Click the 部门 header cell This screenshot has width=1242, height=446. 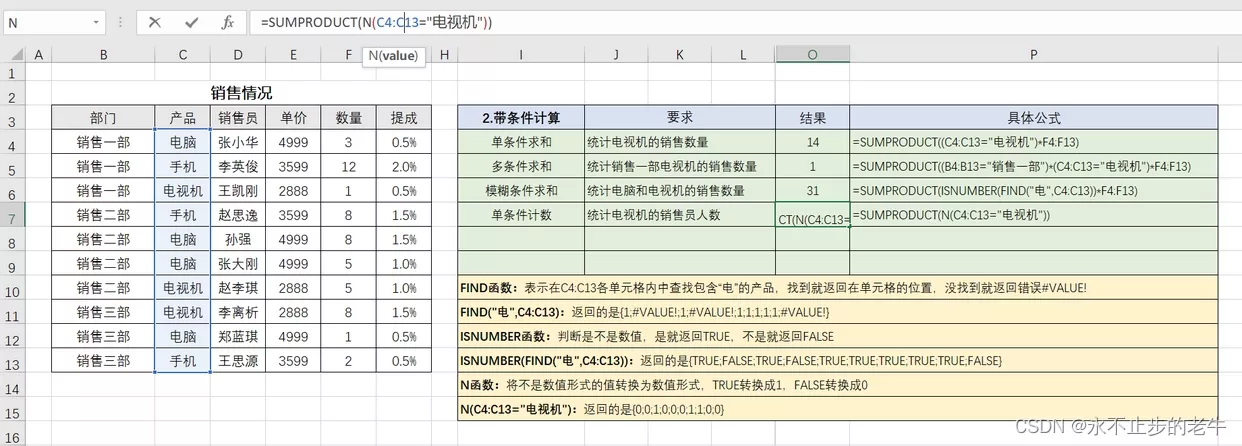pyautogui.click(x=103, y=118)
